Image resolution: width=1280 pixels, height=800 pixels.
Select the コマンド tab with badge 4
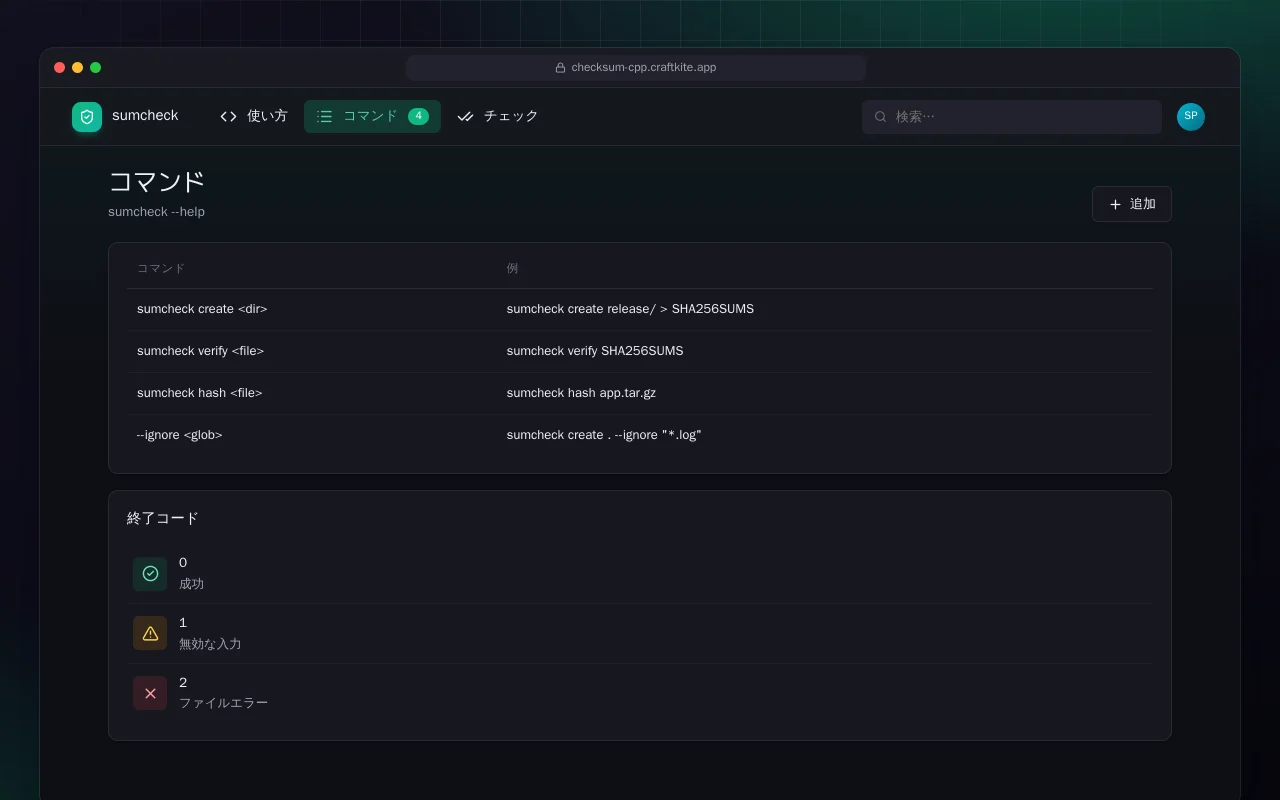(x=372, y=117)
